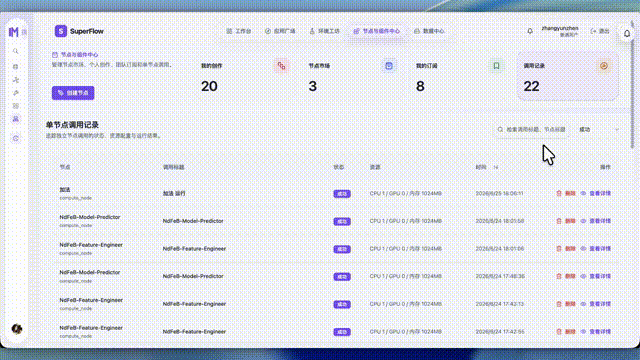Click the 退出 logout button
This screenshot has height=360, width=640.
(600, 31)
